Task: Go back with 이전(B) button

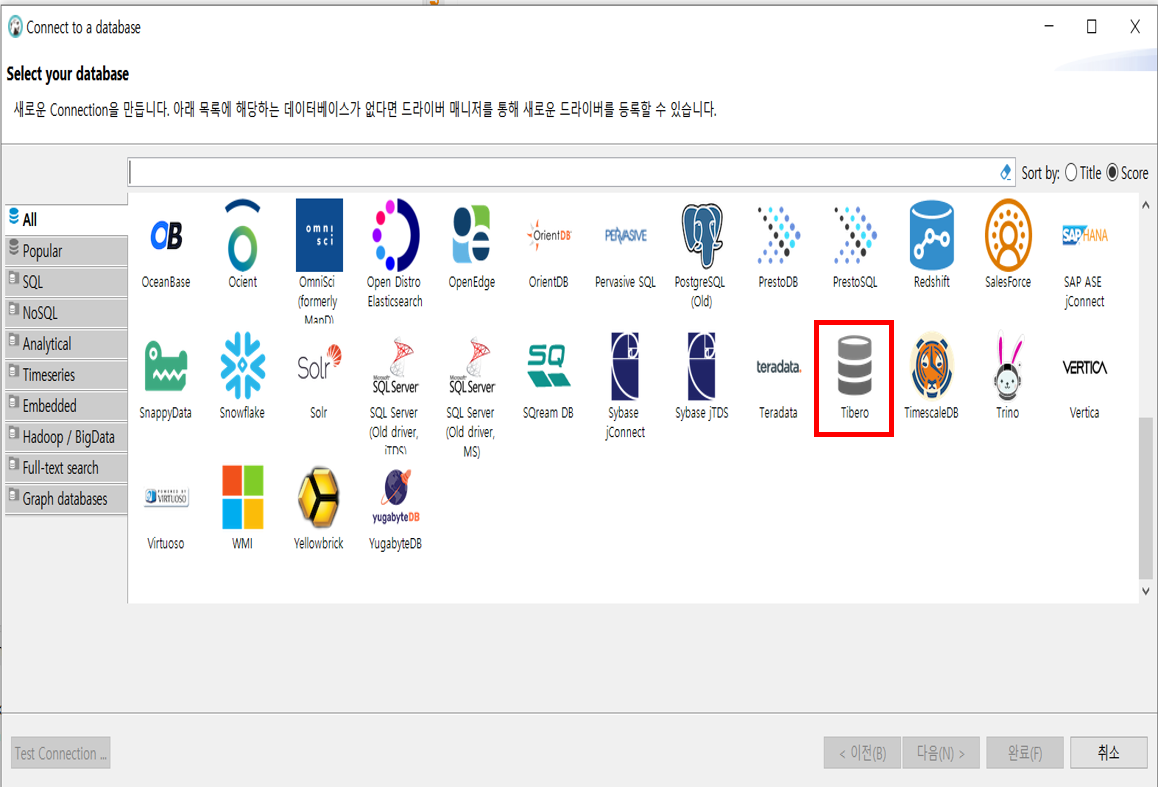Action: pyautogui.click(x=862, y=753)
